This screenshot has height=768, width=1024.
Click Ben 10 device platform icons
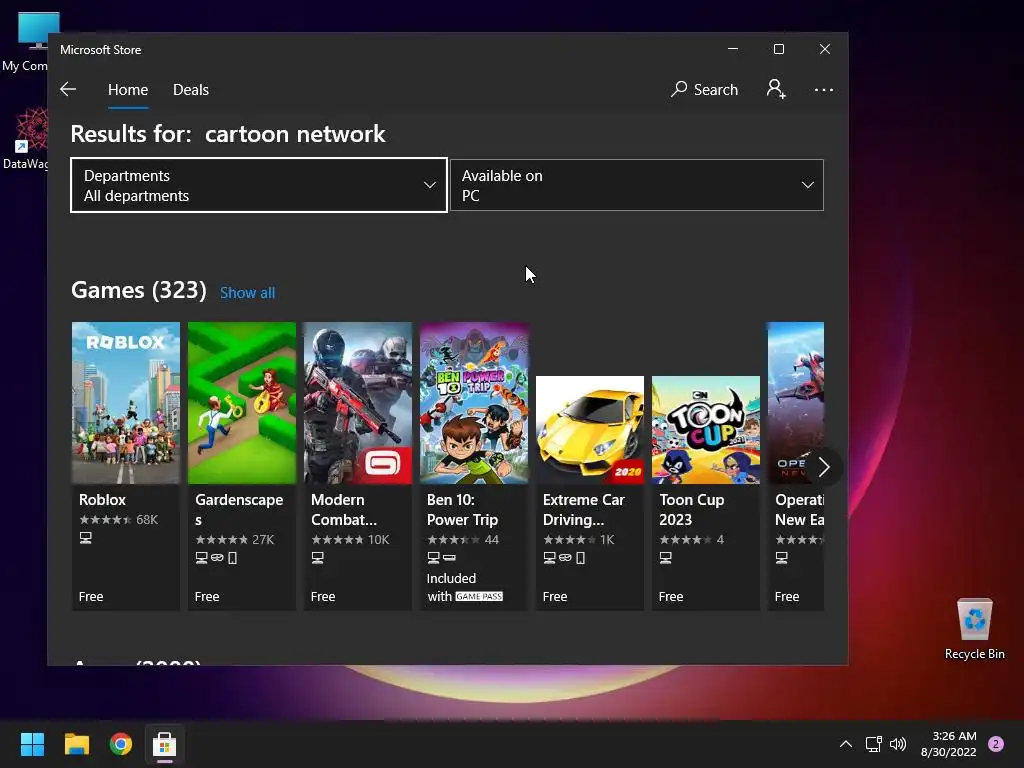pyautogui.click(x=441, y=558)
